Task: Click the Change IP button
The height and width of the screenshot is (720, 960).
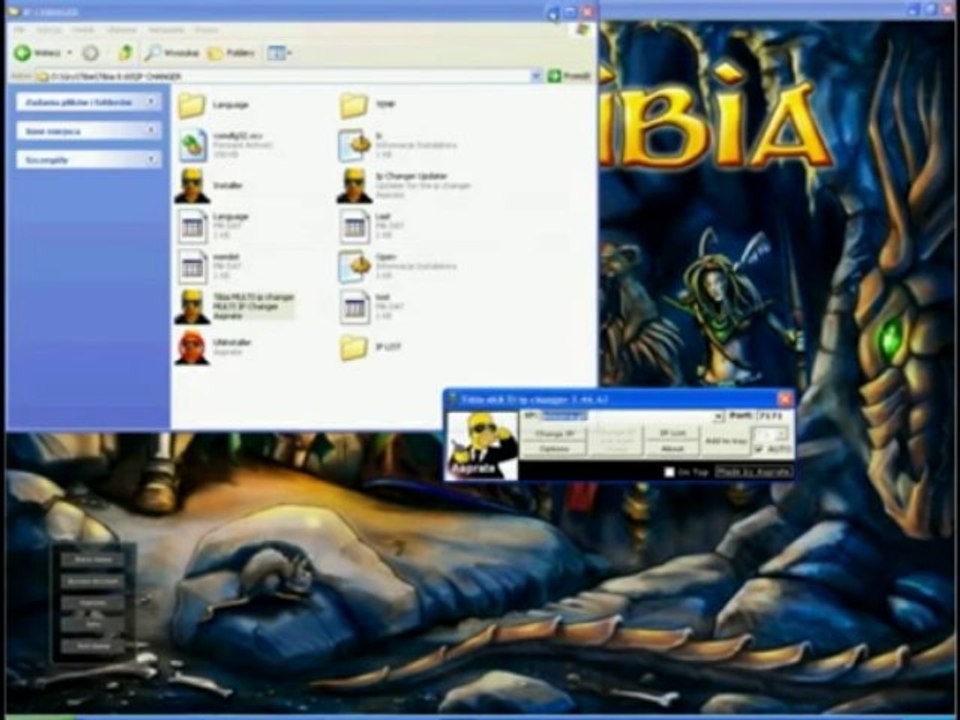Action: coord(553,433)
